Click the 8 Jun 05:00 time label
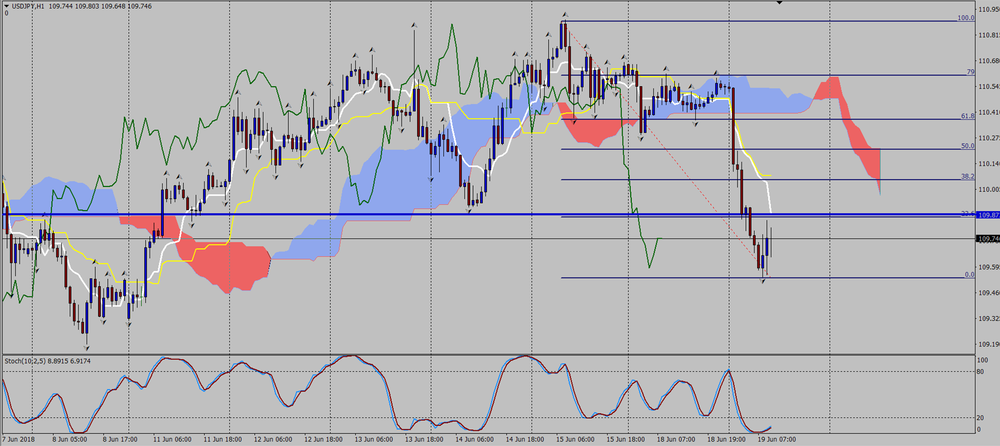Viewport: 1000px width, 446px height. 70,440
